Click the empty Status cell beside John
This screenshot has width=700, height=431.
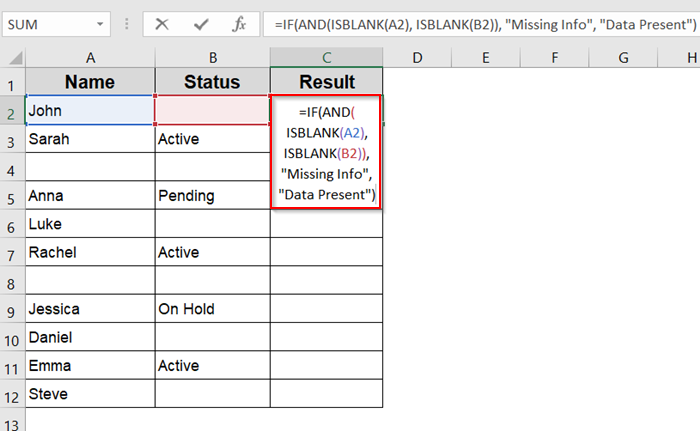pyautogui.click(x=212, y=110)
